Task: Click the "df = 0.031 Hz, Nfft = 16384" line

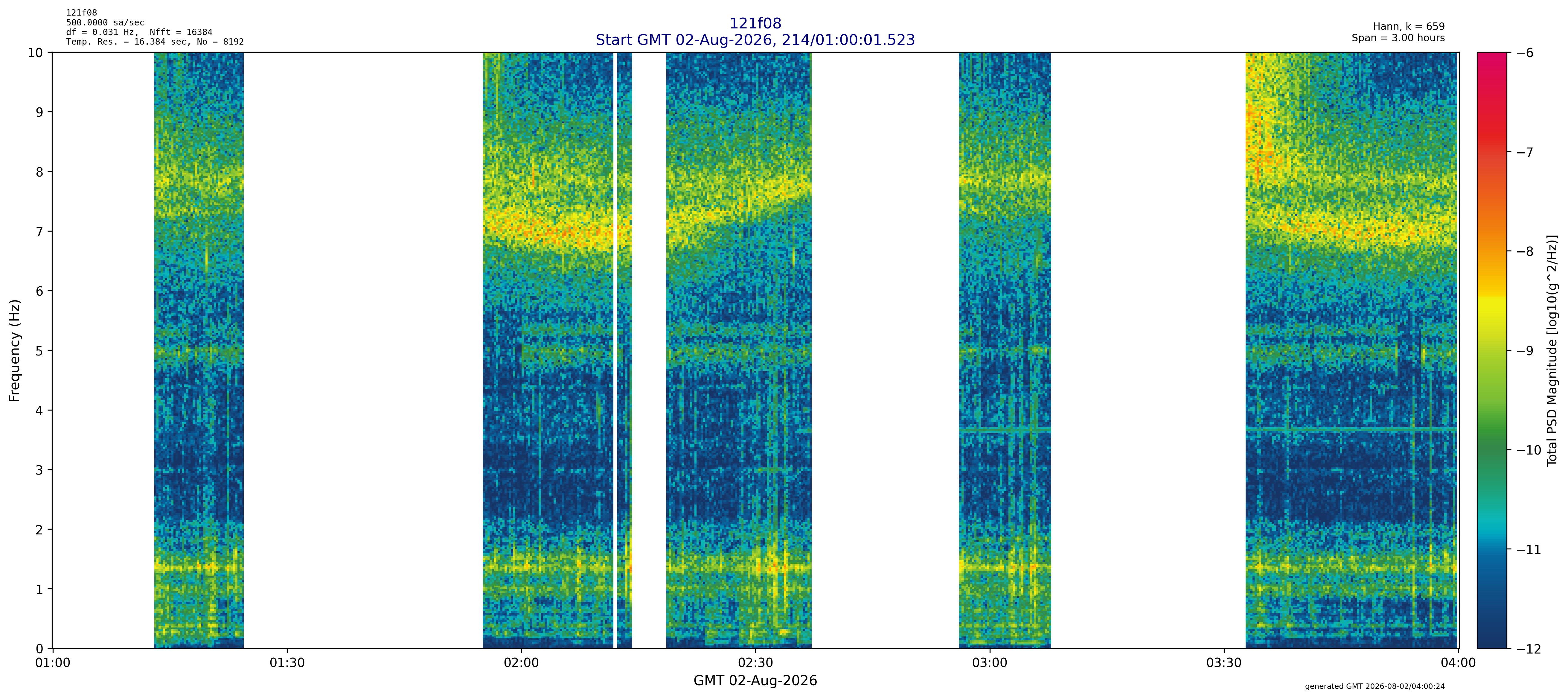Action: point(139,32)
